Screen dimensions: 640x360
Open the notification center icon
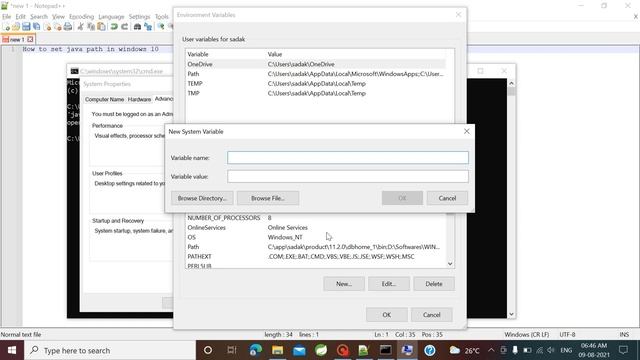[x=623, y=350]
